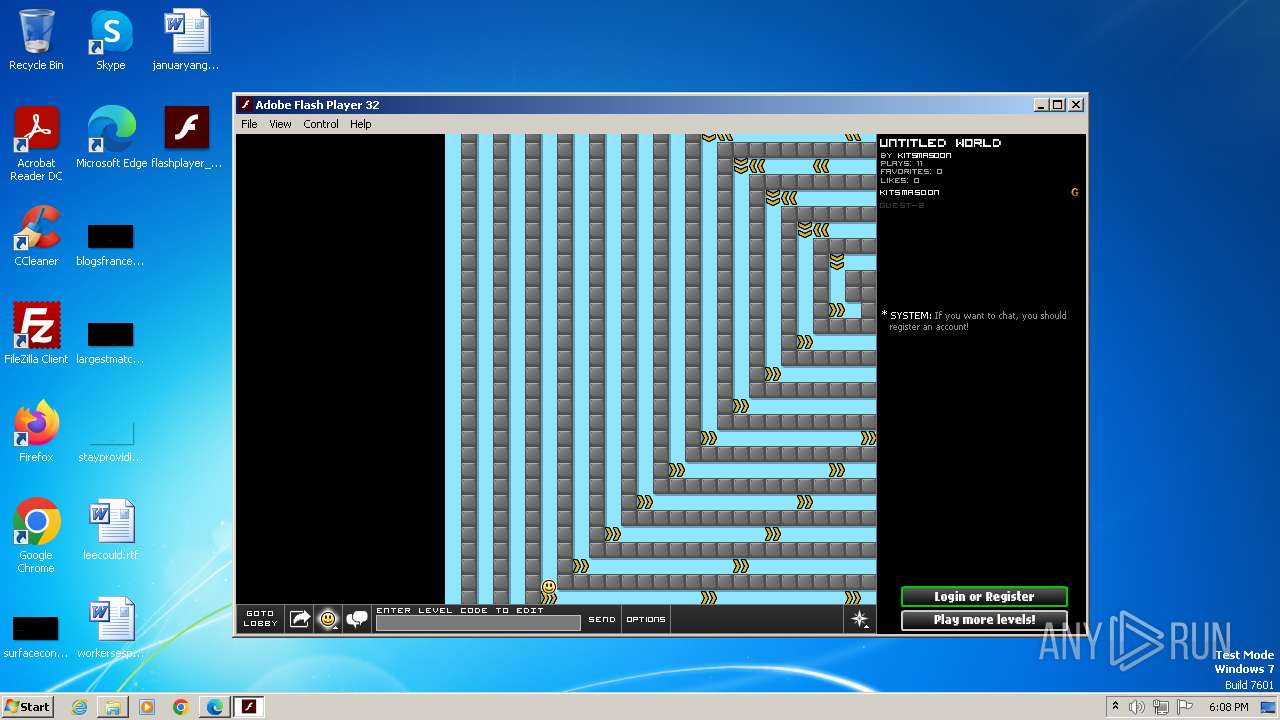Screen dimensions: 1280x720
Task: Select the stayprovidi desktop file
Action: pyautogui.click(x=110, y=441)
